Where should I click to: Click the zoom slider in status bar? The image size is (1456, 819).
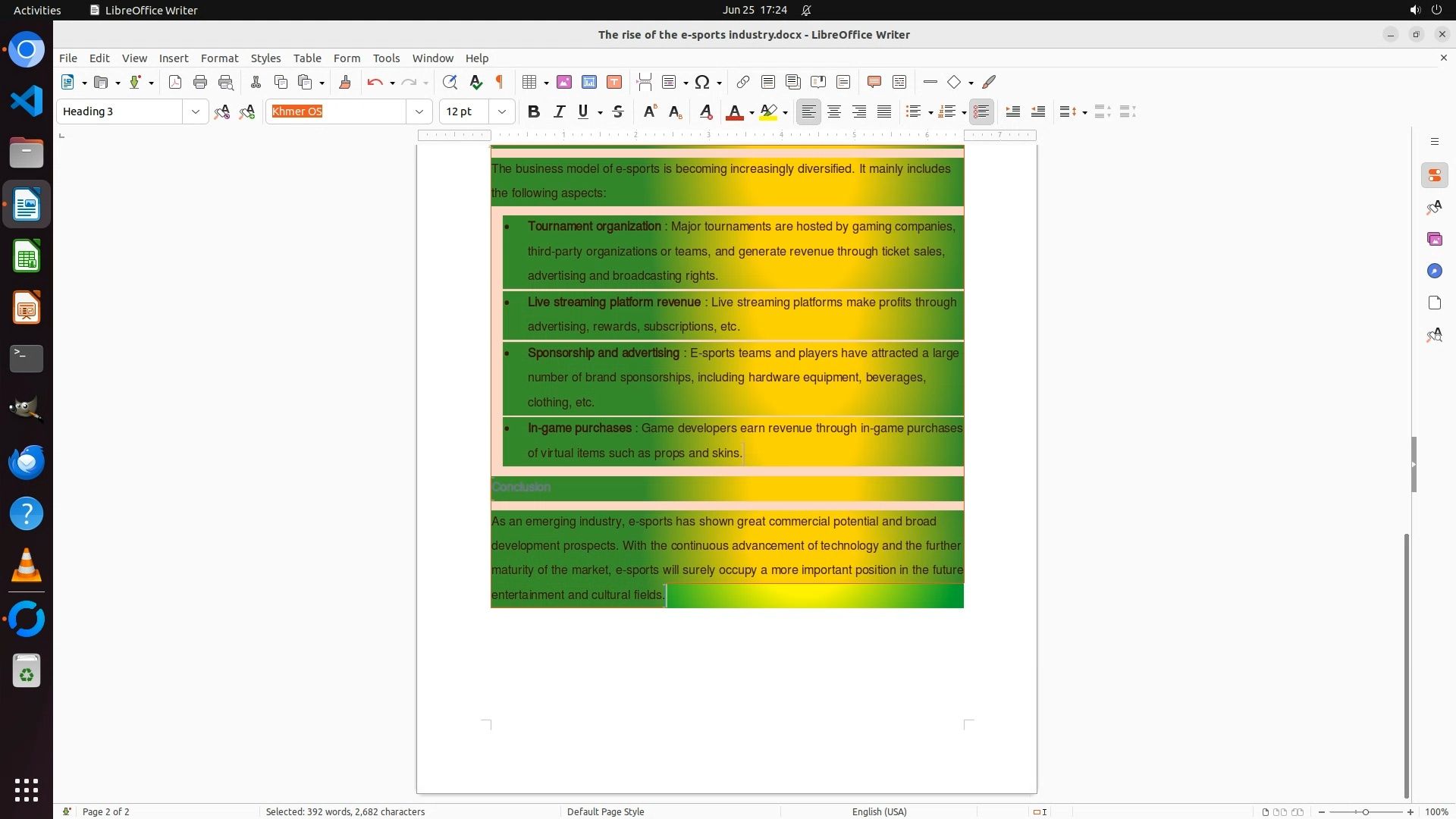tap(1366, 811)
